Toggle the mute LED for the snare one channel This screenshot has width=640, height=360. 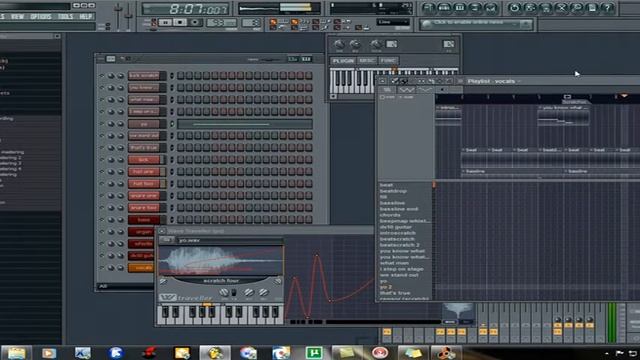tap(102, 196)
